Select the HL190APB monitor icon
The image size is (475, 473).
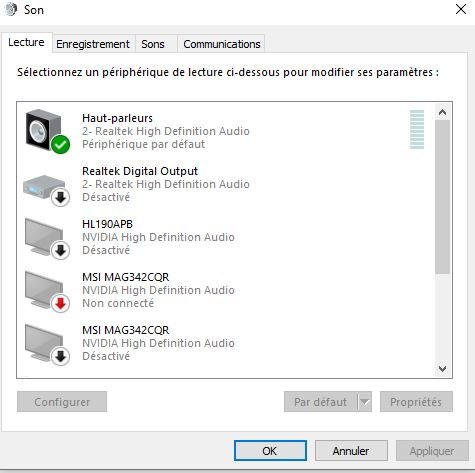(47, 238)
